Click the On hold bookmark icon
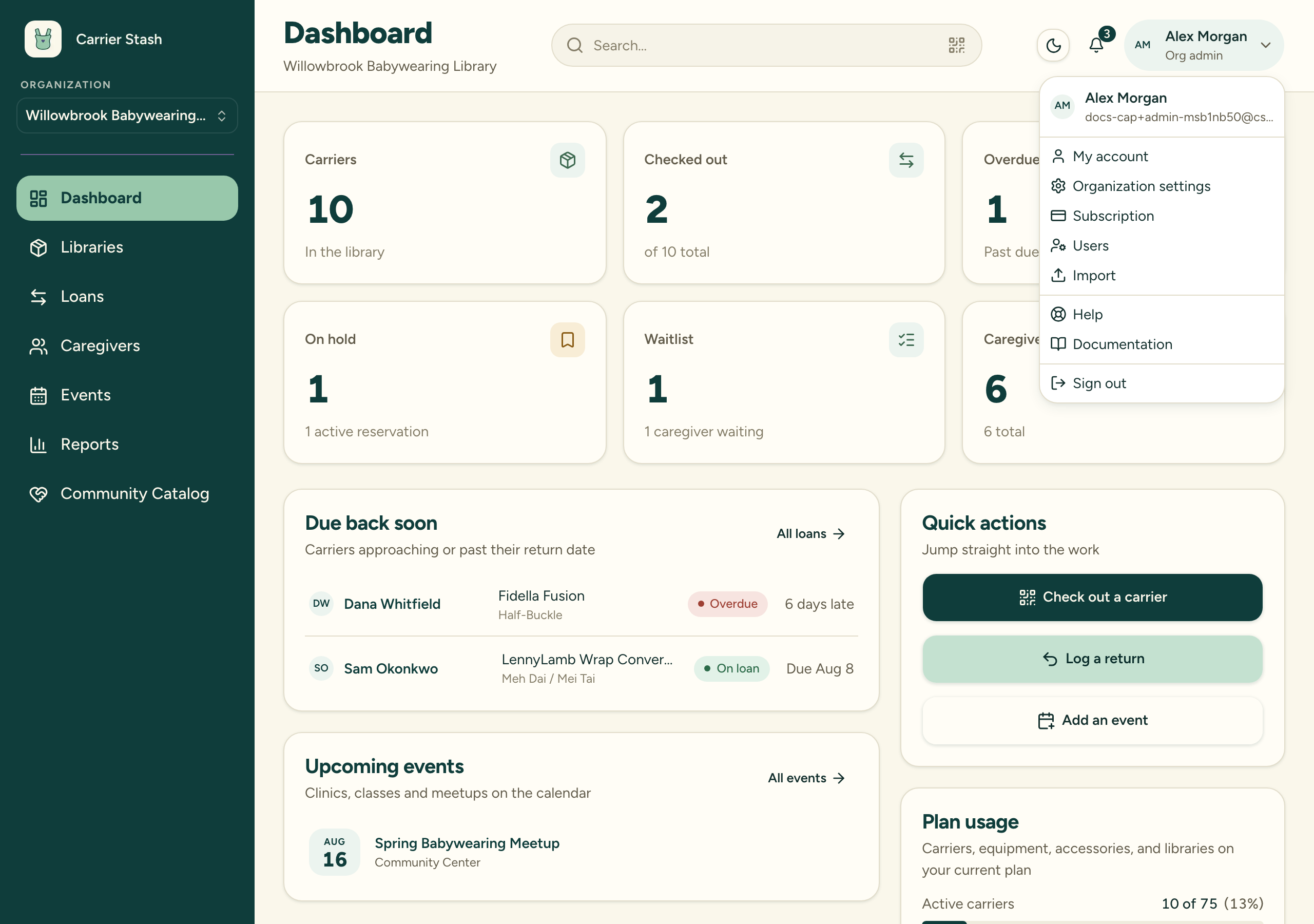 [x=567, y=340]
